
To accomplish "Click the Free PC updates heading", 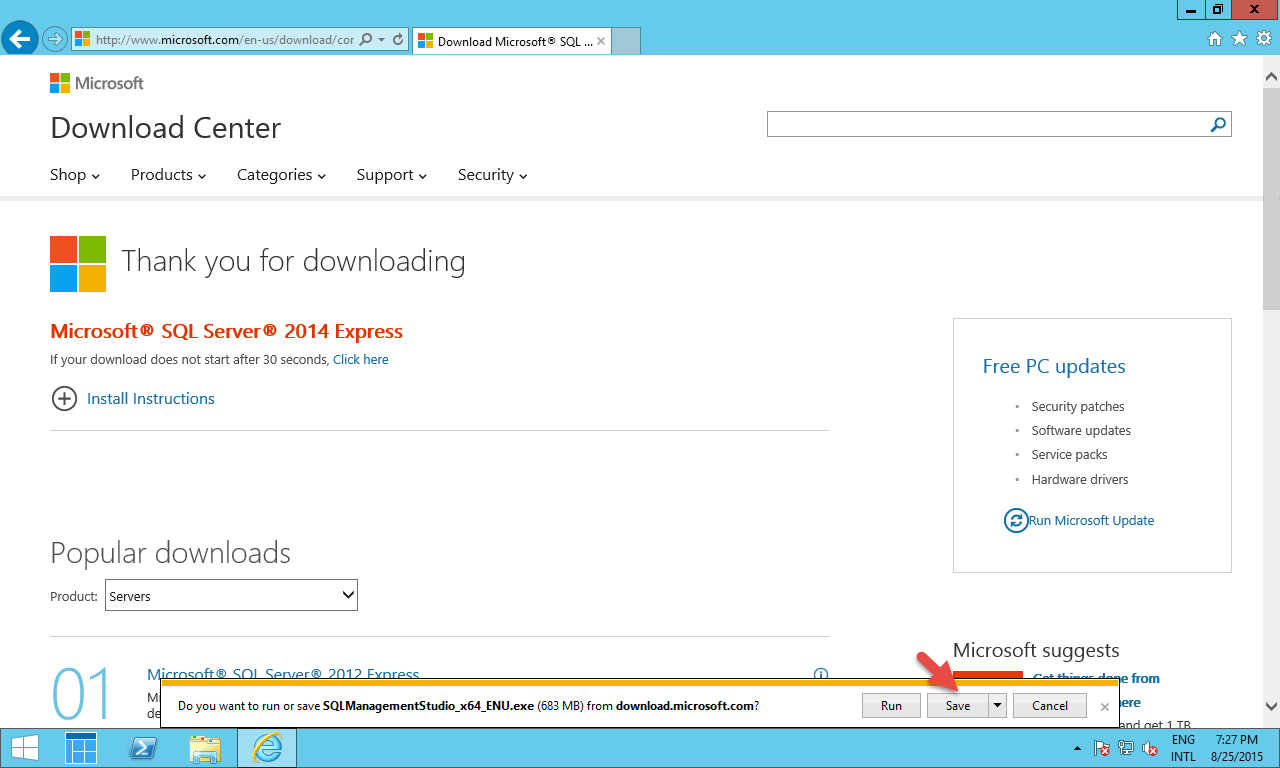I will click(x=1054, y=366).
